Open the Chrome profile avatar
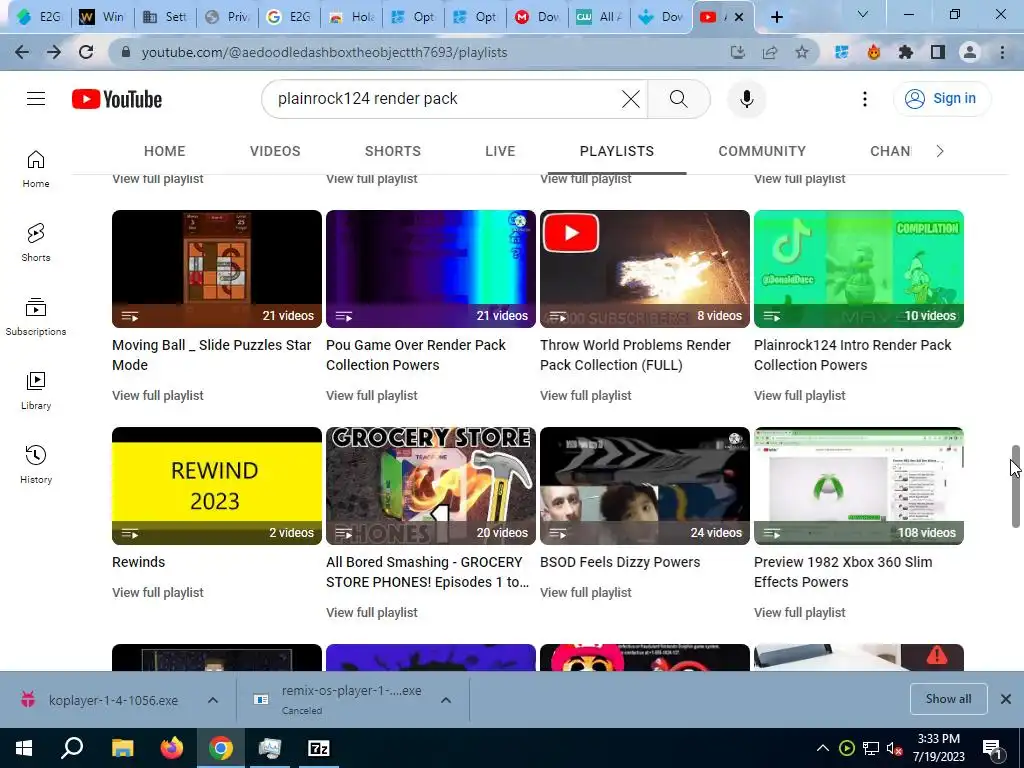The image size is (1024, 768). coord(970,52)
